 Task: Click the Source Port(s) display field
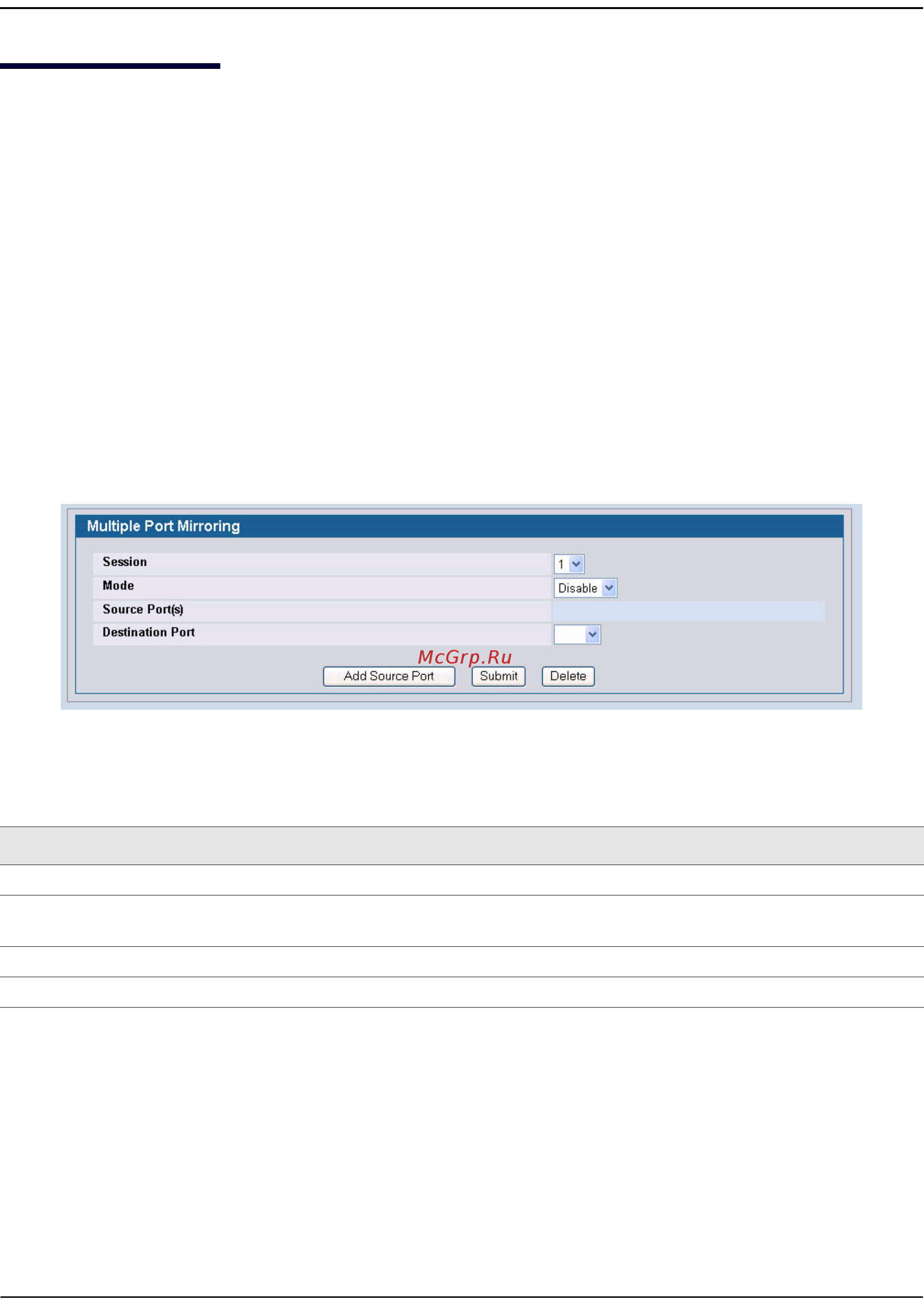pyautogui.click(x=688, y=611)
